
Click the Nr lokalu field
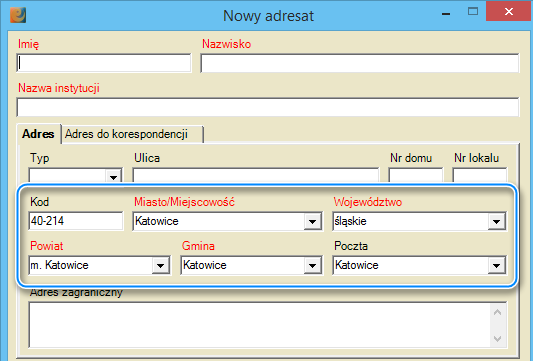pos(479,176)
